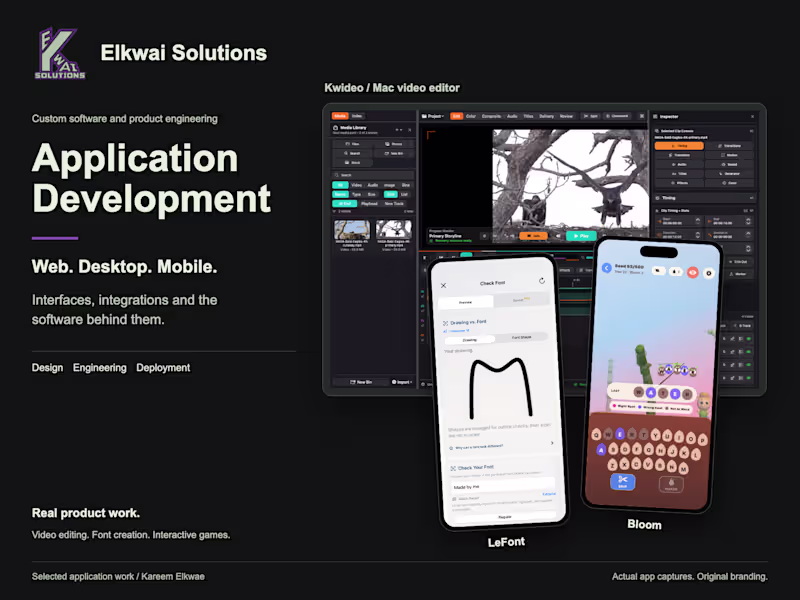Filter media by Image

389,185
